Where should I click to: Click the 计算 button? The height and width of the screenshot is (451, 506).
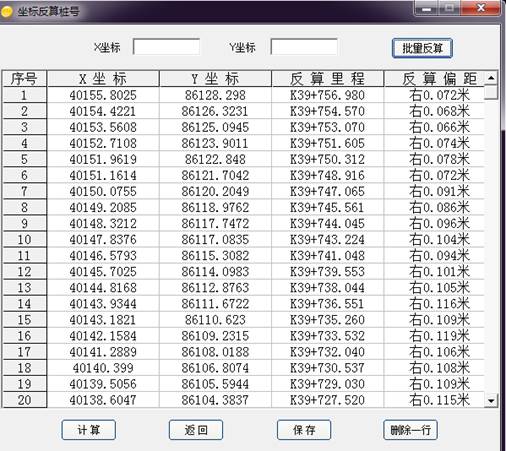[89, 430]
